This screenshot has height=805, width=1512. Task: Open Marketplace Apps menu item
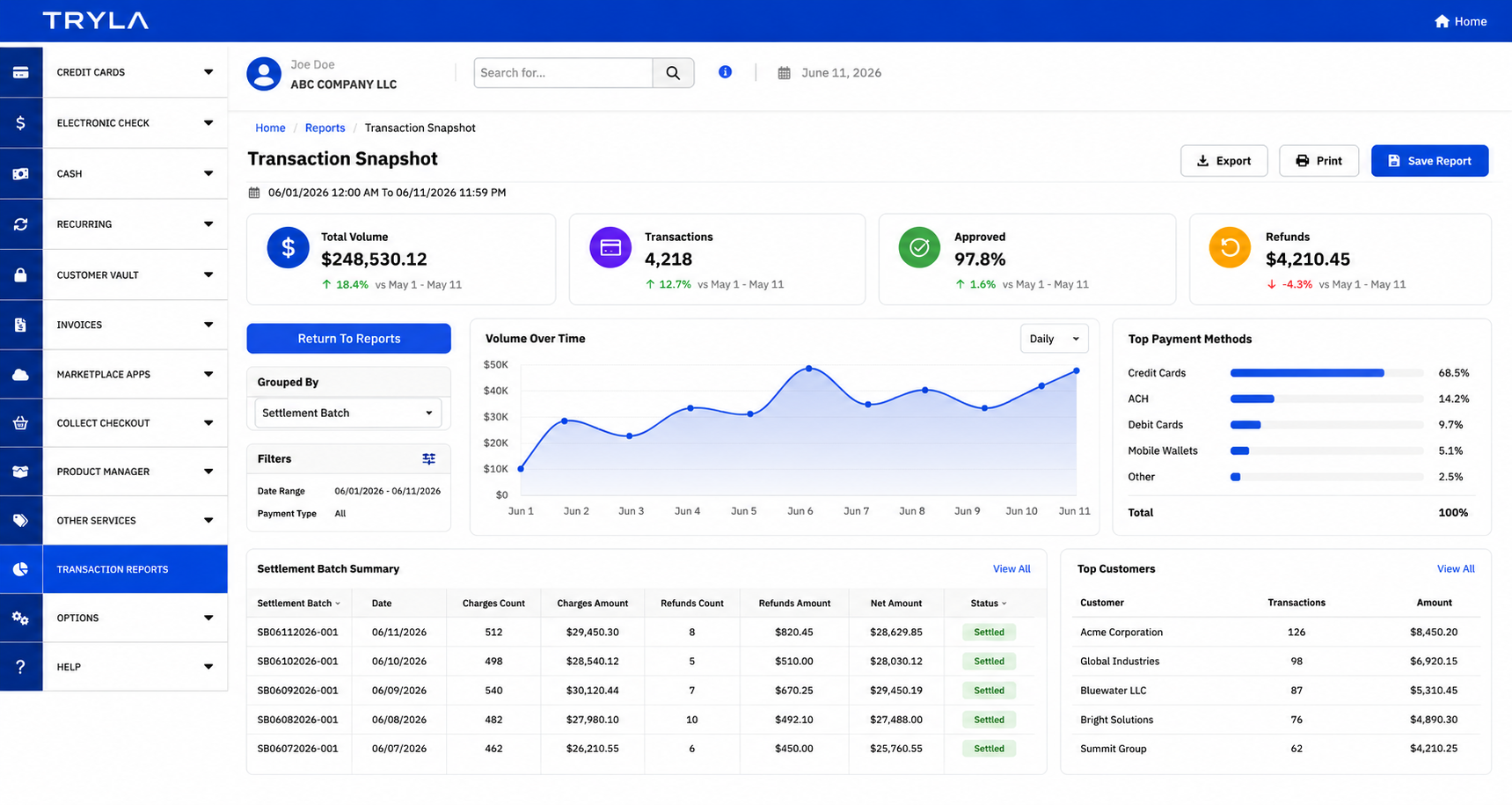click(135, 375)
